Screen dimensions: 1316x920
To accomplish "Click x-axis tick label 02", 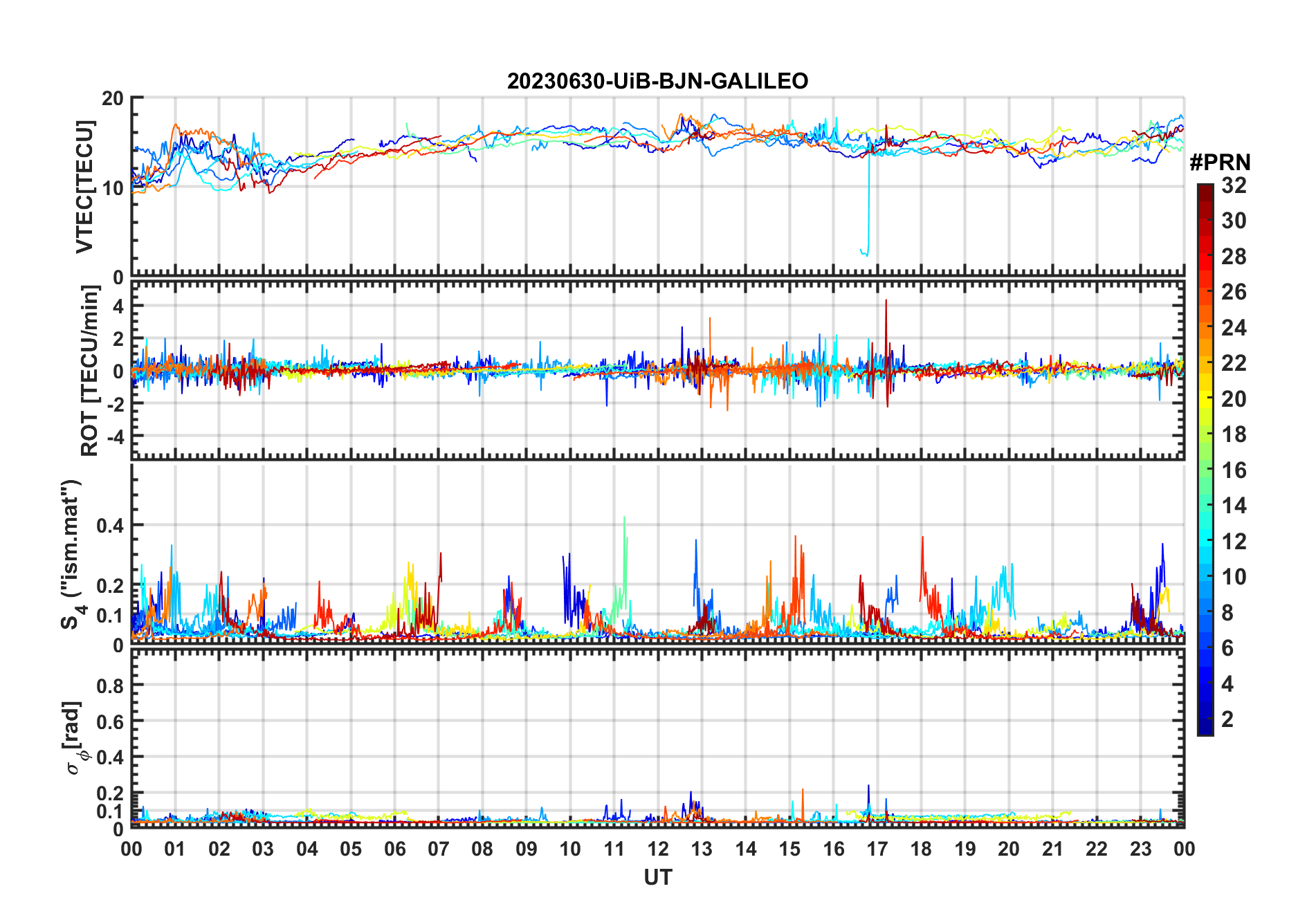I will [x=219, y=849].
